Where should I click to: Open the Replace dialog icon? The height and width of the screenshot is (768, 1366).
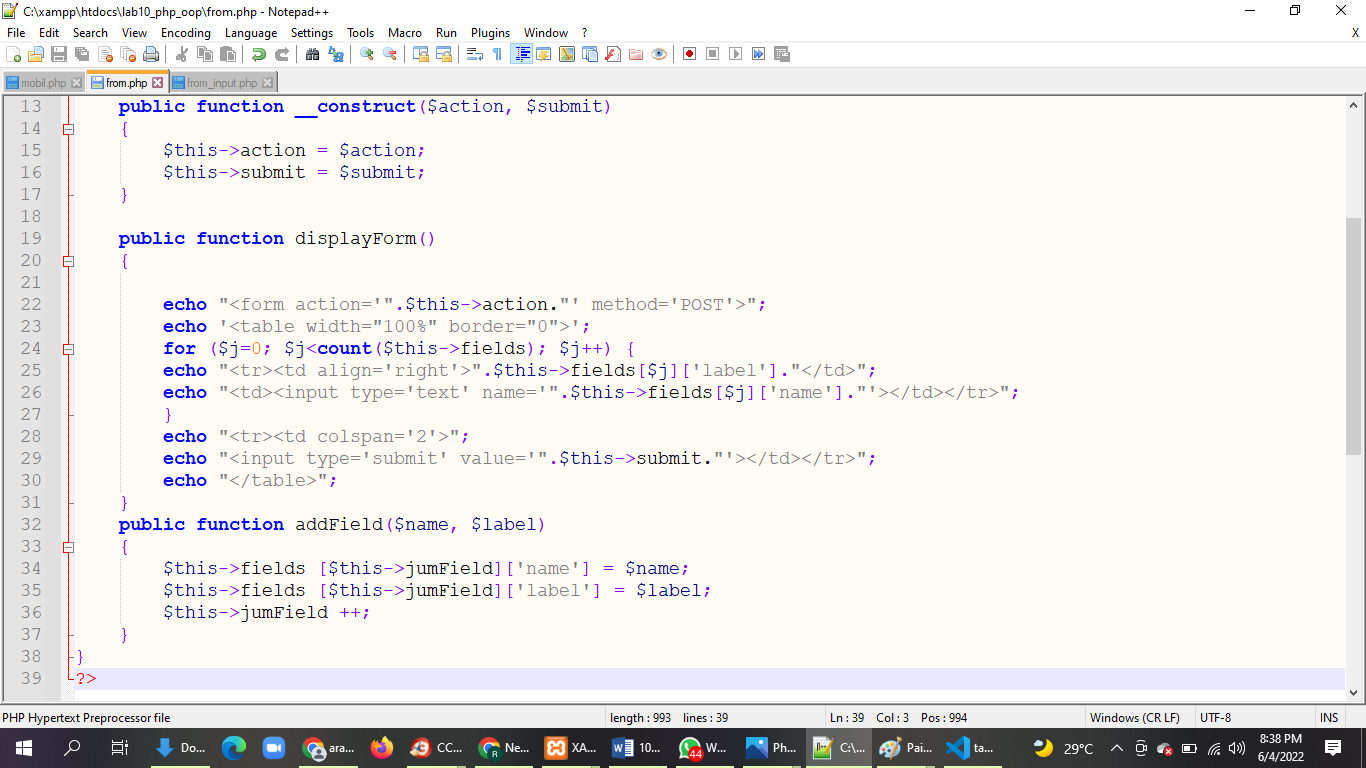coord(335,54)
